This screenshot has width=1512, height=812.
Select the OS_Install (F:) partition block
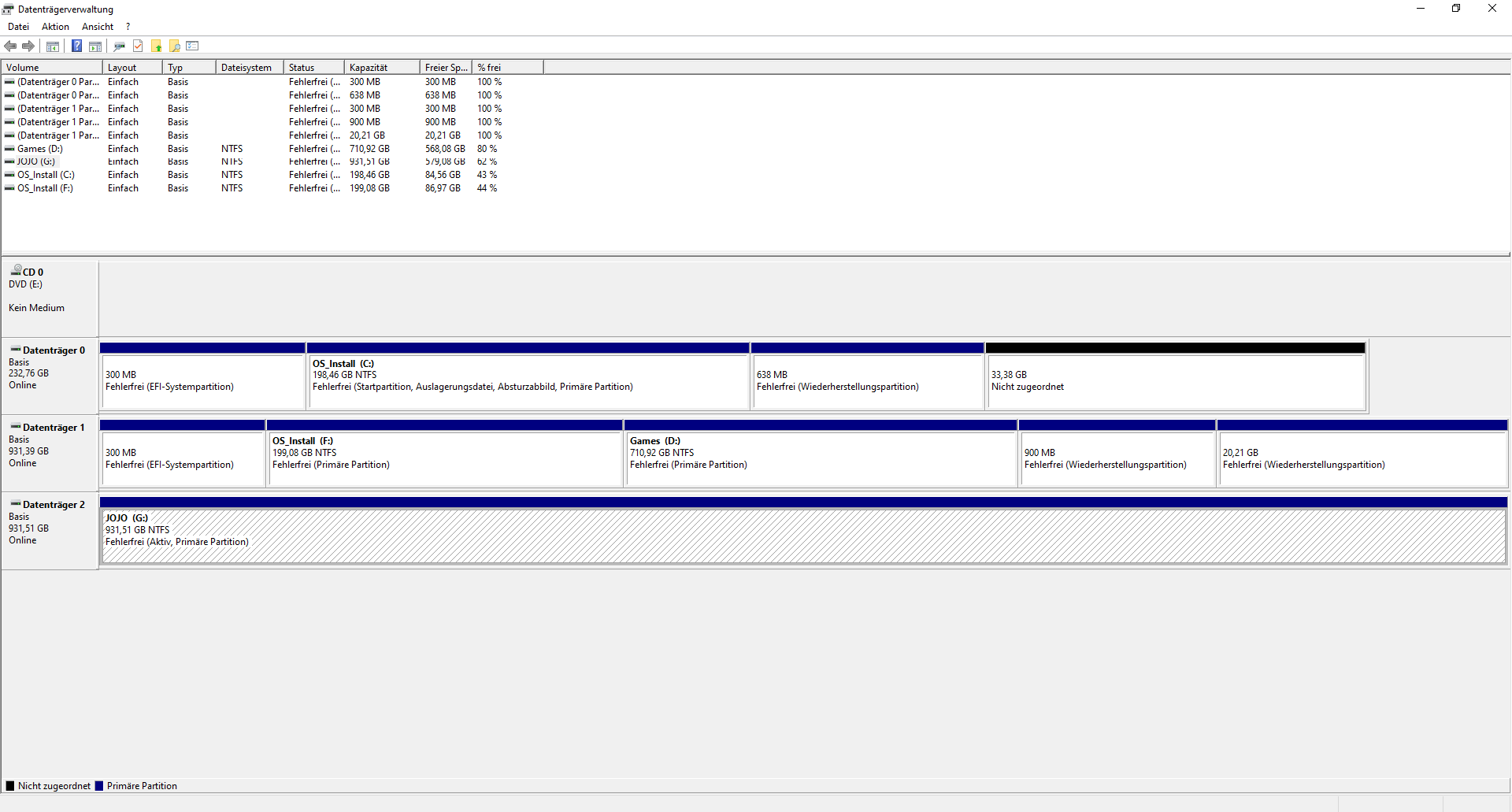tap(444, 453)
